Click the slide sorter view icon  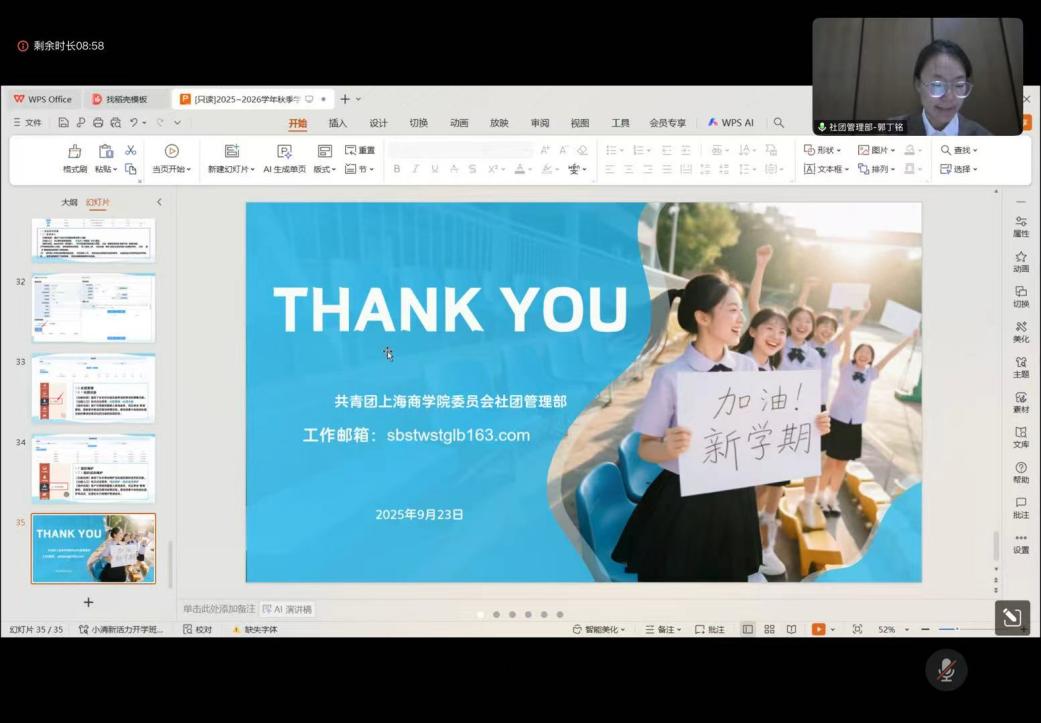tap(769, 629)
